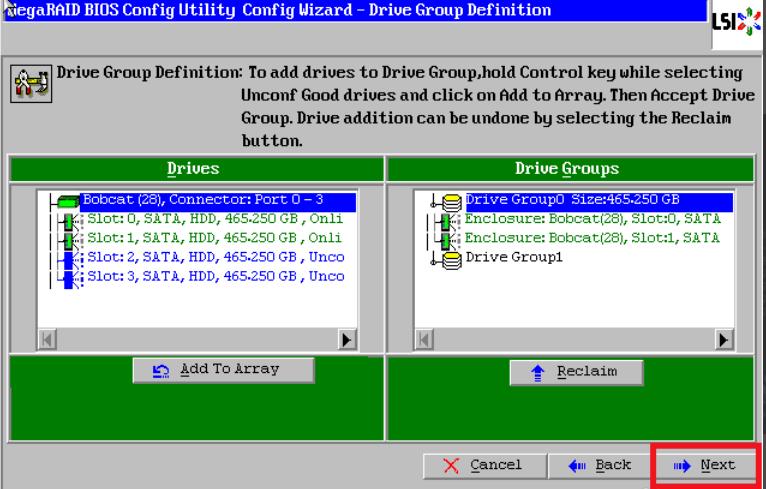Viewport: 766px width, 489px height.
Task: Go Back to the previous wizard step
Action: tap(600, 466)
